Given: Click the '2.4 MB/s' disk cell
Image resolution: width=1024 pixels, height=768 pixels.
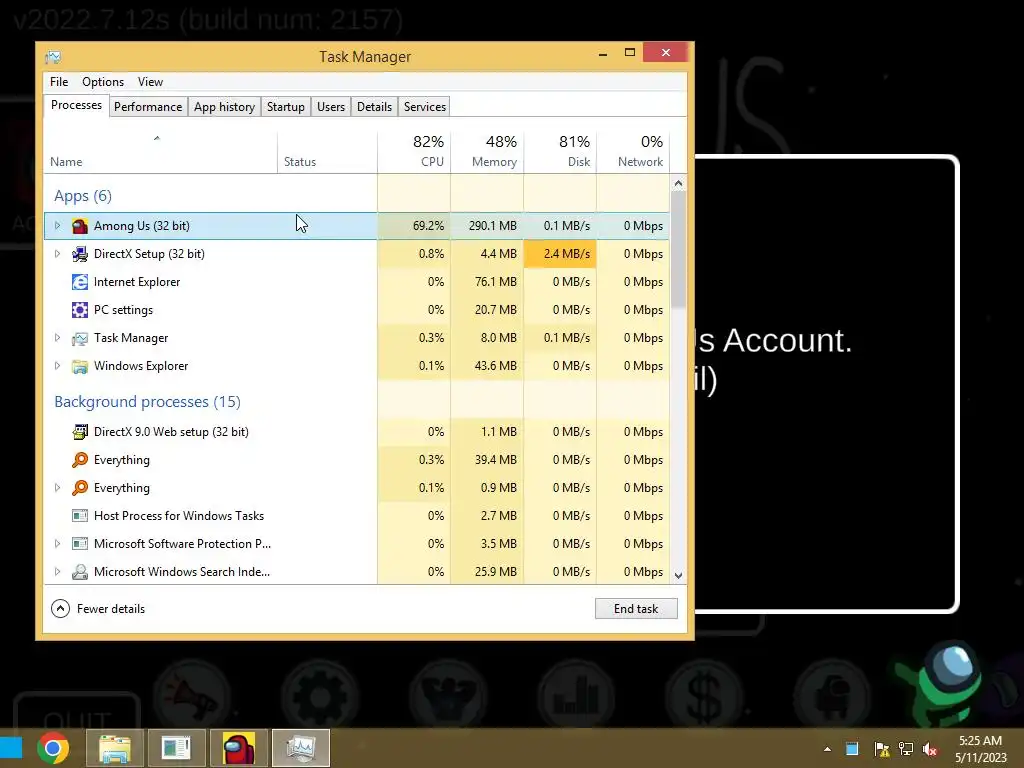Looking at the screenshot, I should click(x=560, y=254).
